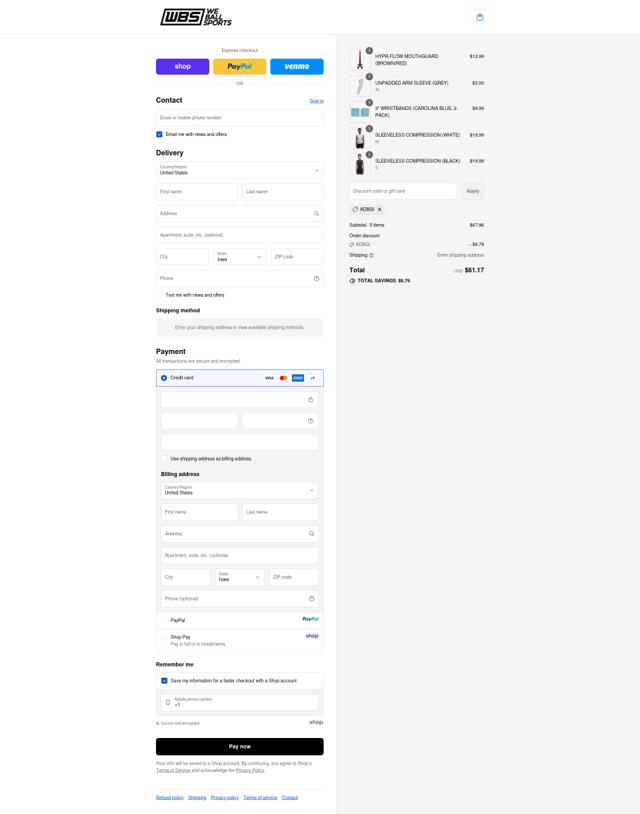The image size is (640, 814).
Task: Toggle Text me with news and offers
Action: [x=159, y=295]
